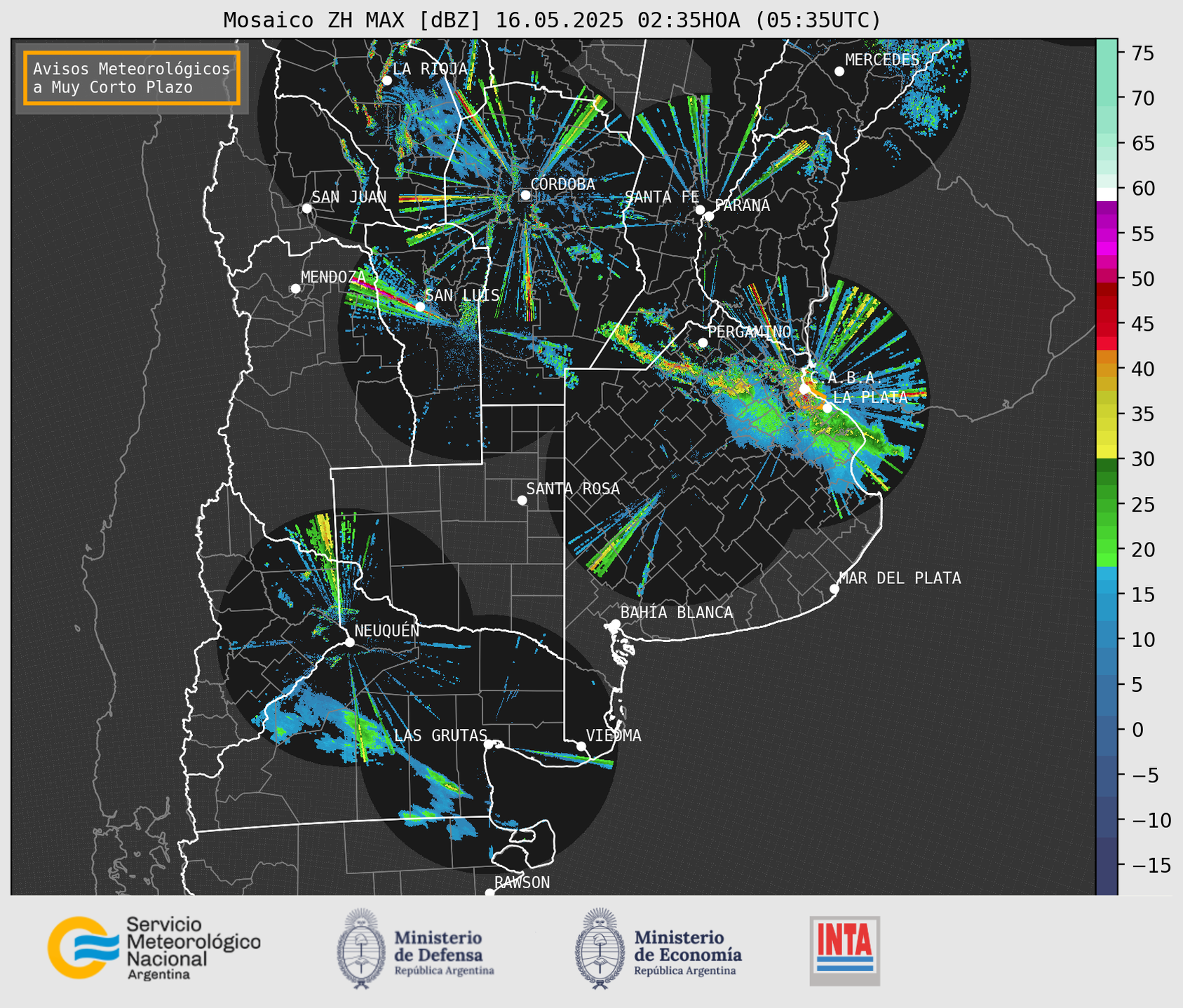Click the Servicio Meteorológico Nacional logo
This screenshot has height=1008, width=1183.
click(154, 948)
